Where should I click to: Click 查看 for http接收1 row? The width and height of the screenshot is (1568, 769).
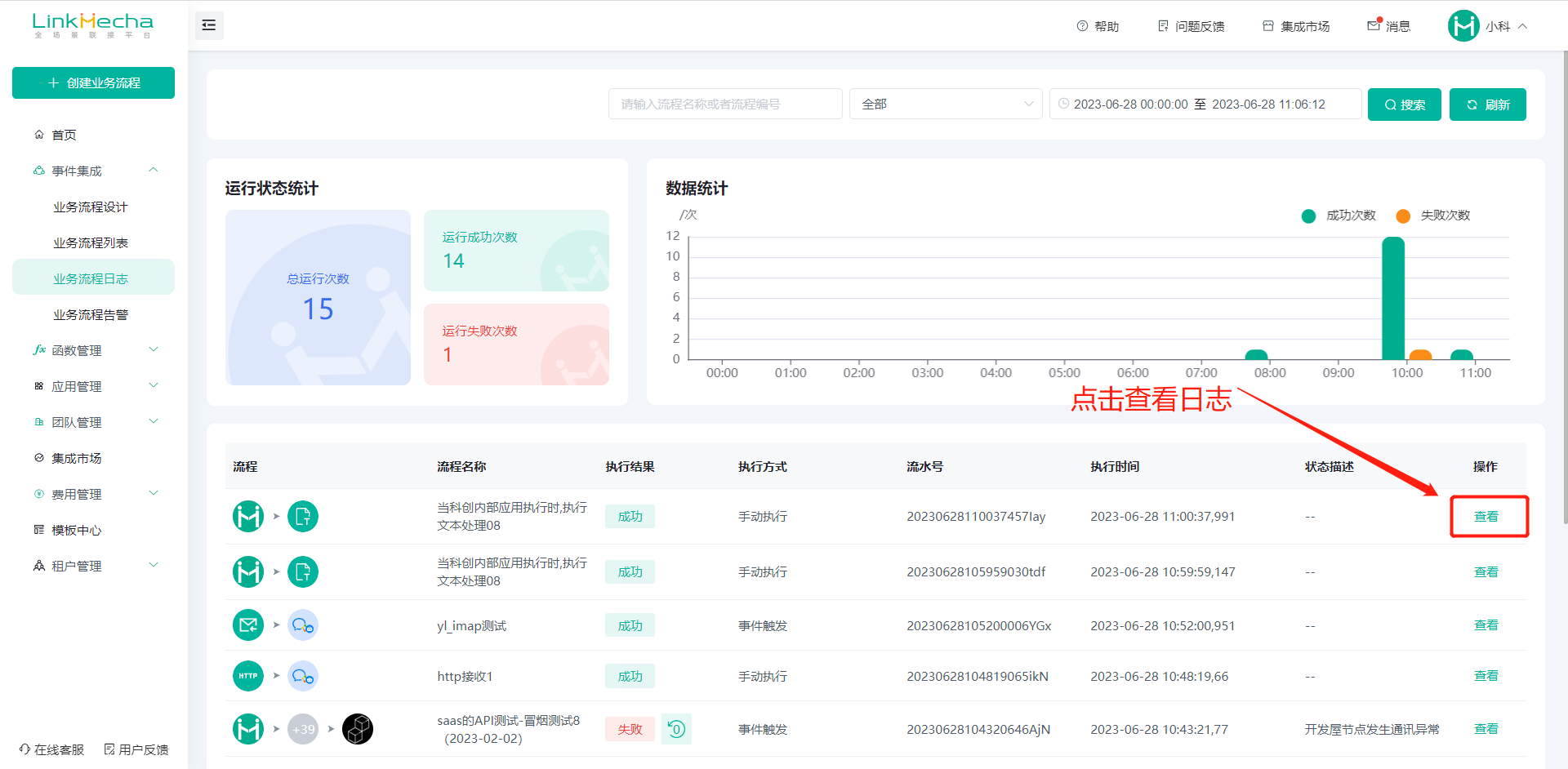pyautogui.click(x=1486, y=675)
